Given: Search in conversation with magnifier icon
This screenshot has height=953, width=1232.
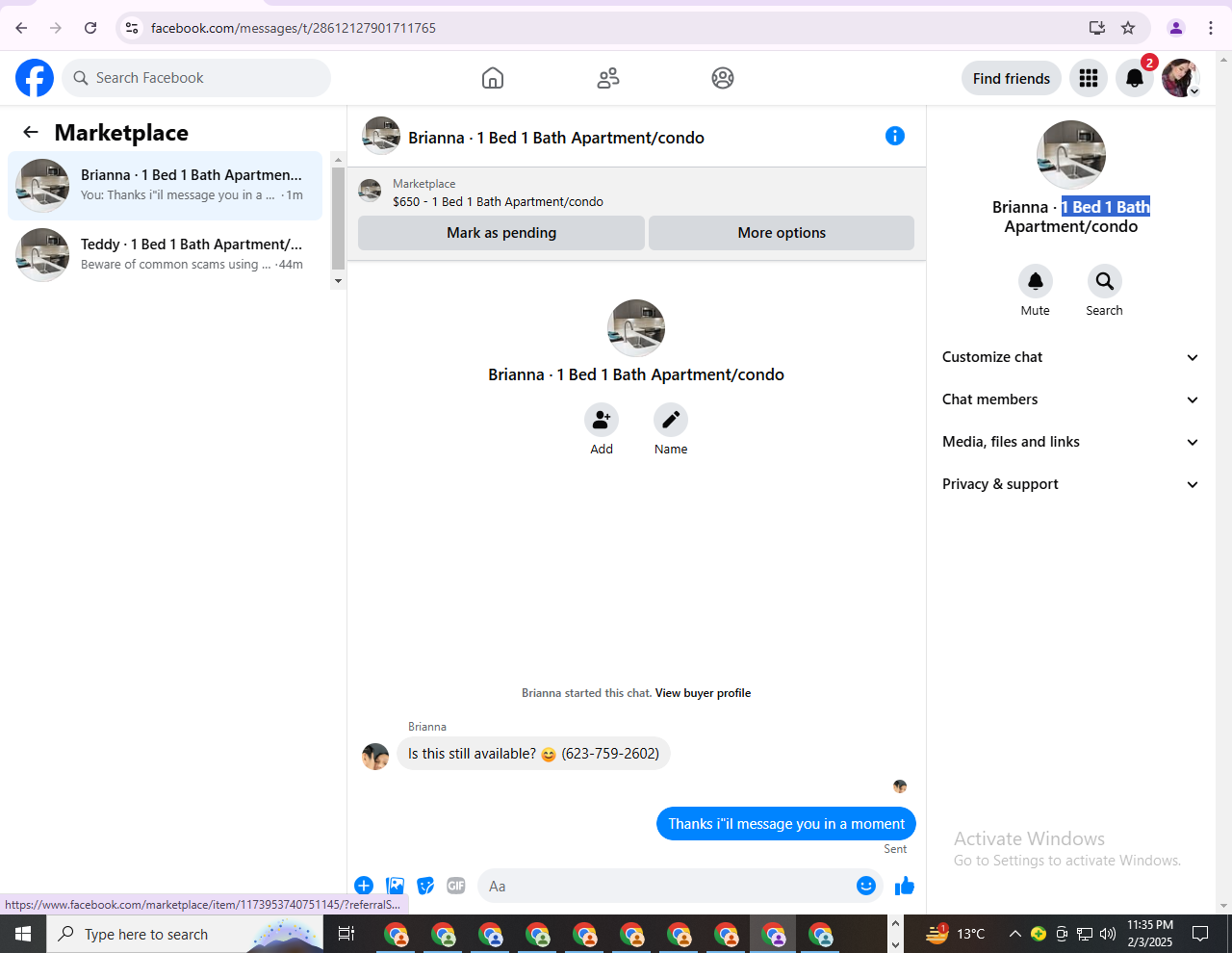Looking at the screenshot, I should [x=1105, y=281].
